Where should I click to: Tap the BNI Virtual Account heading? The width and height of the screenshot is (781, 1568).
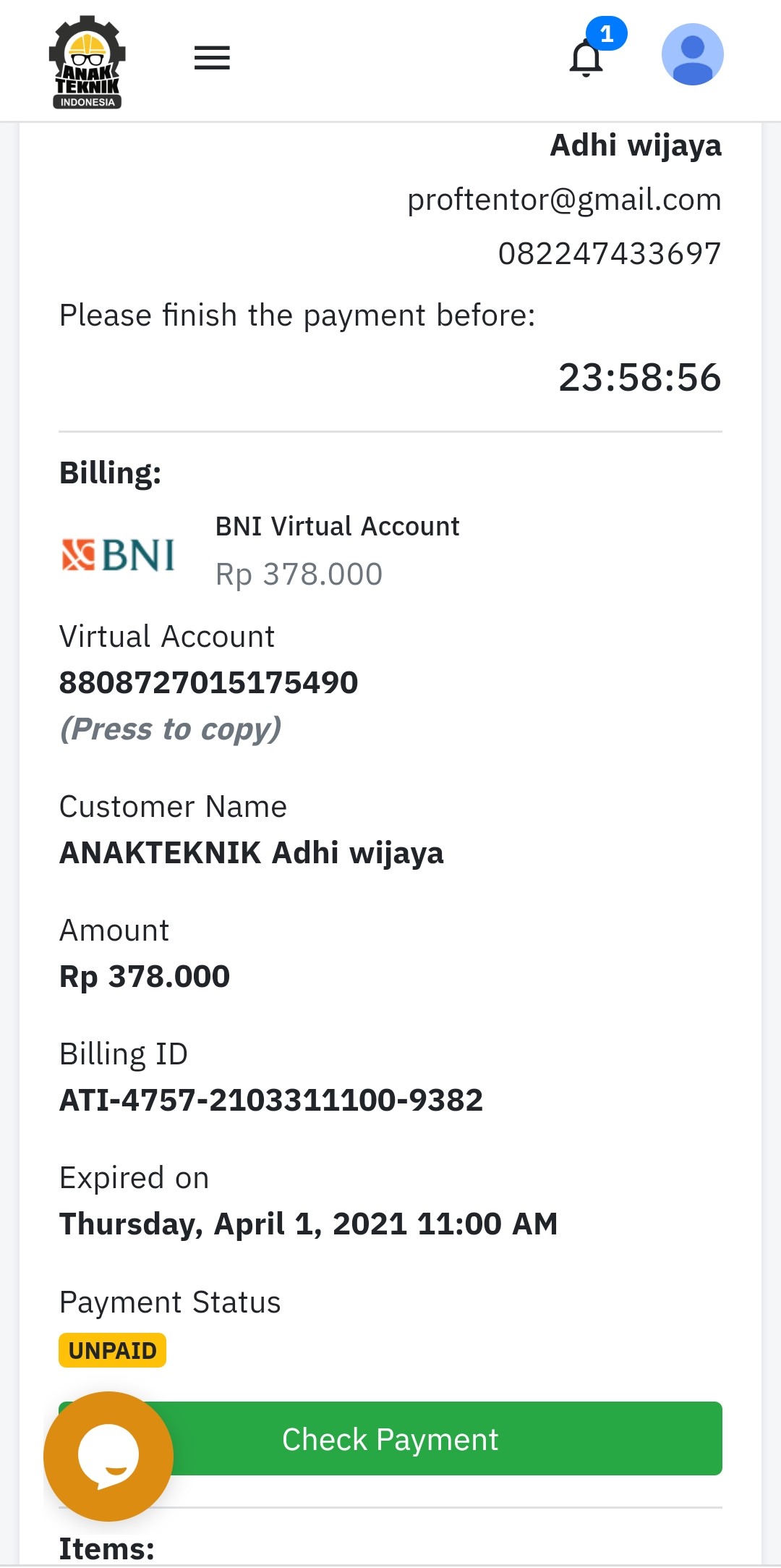point(337,526)
